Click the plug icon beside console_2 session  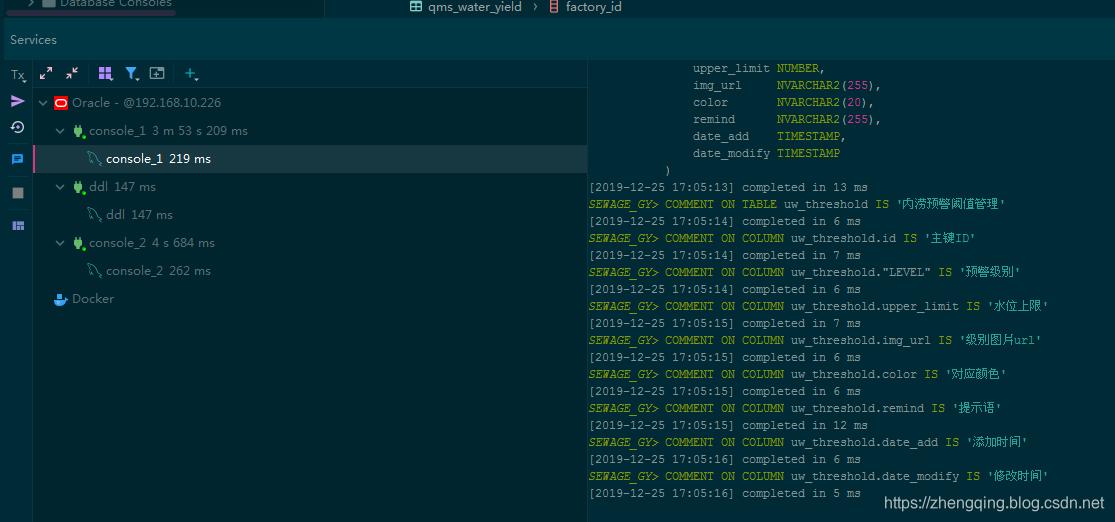pos(78,243)
